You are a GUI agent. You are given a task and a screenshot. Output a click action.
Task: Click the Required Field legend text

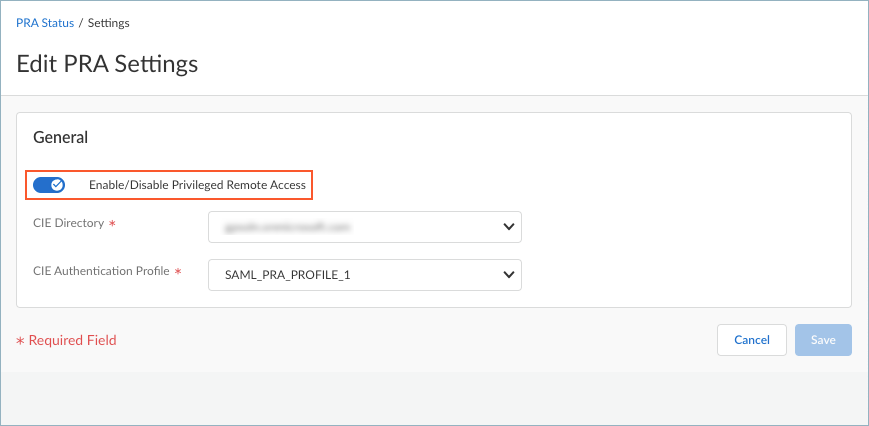pyautogui.click(x=72, y=341)
